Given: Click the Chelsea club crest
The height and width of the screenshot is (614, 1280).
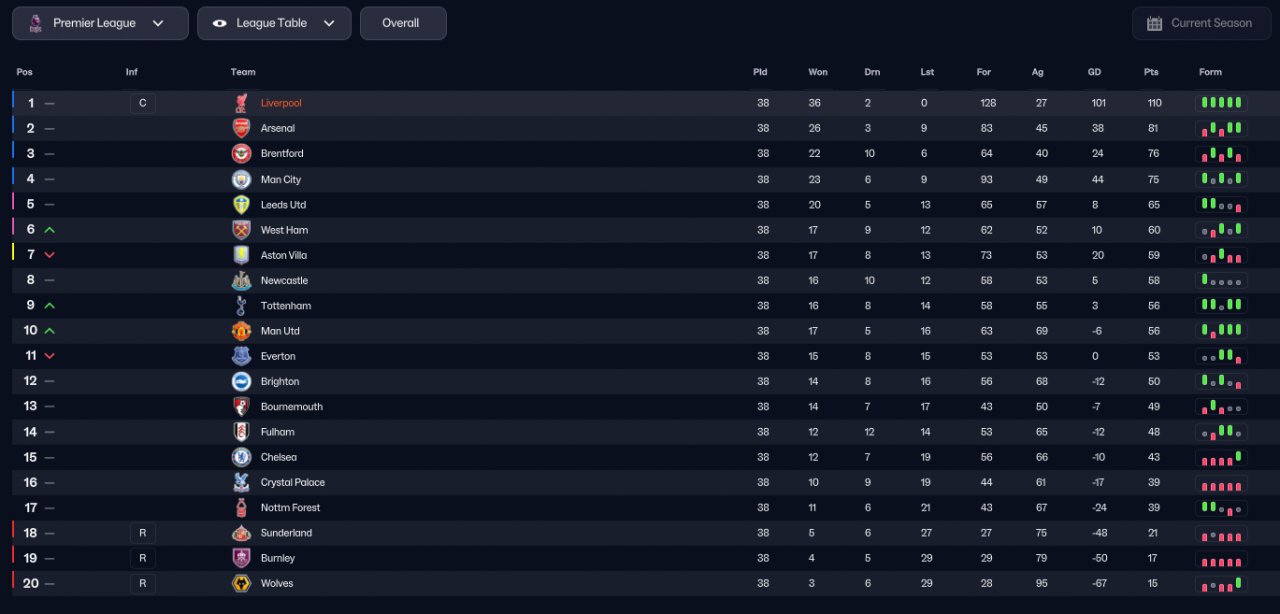Looking at the screenshot, I should (x=241, y=457).
